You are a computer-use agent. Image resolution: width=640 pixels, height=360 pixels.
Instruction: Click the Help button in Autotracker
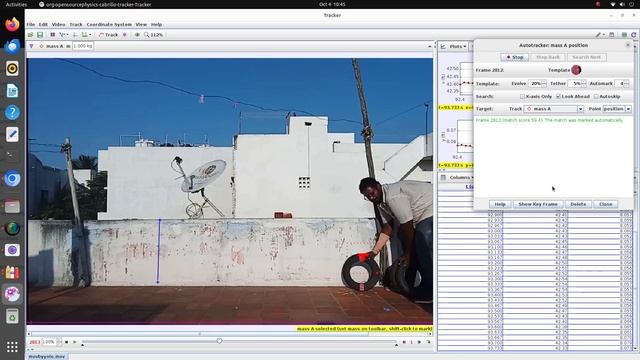pos(500,204)
